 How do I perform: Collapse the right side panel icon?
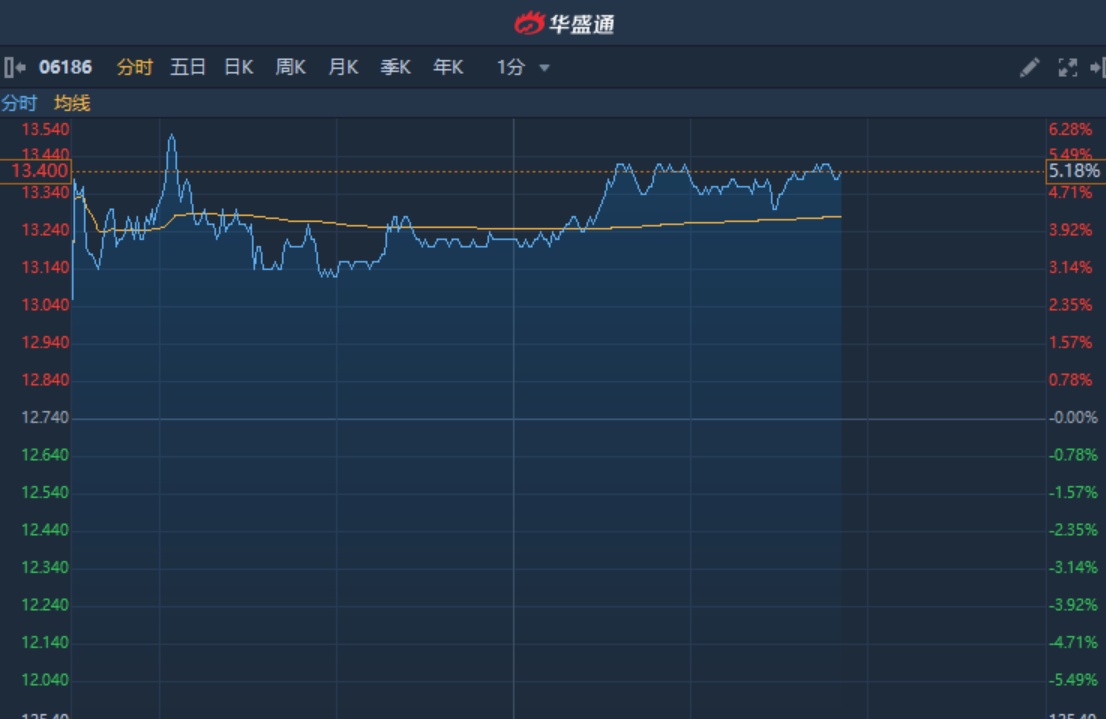point(1097,68)
